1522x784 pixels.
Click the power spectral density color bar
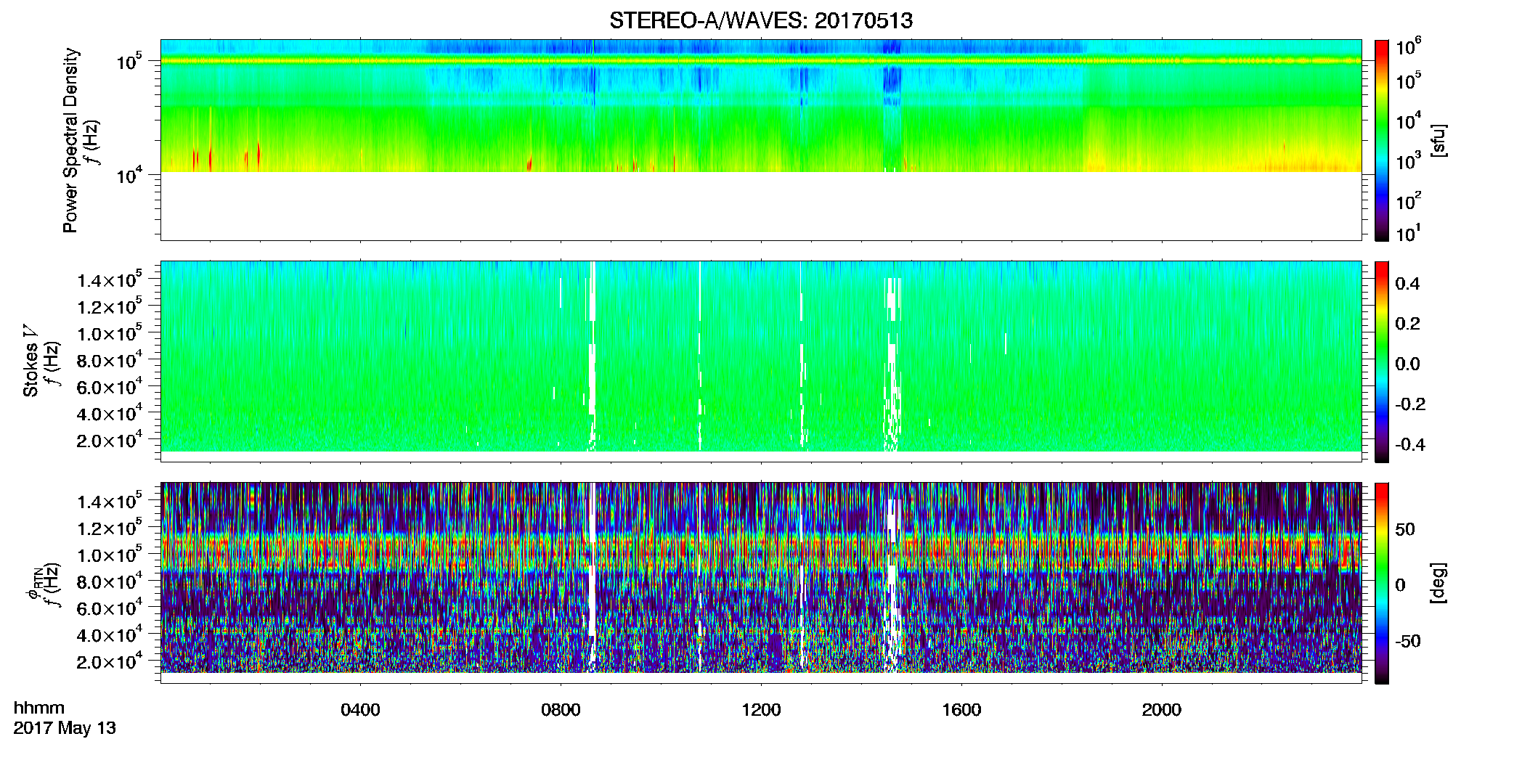coord(1382,140)
